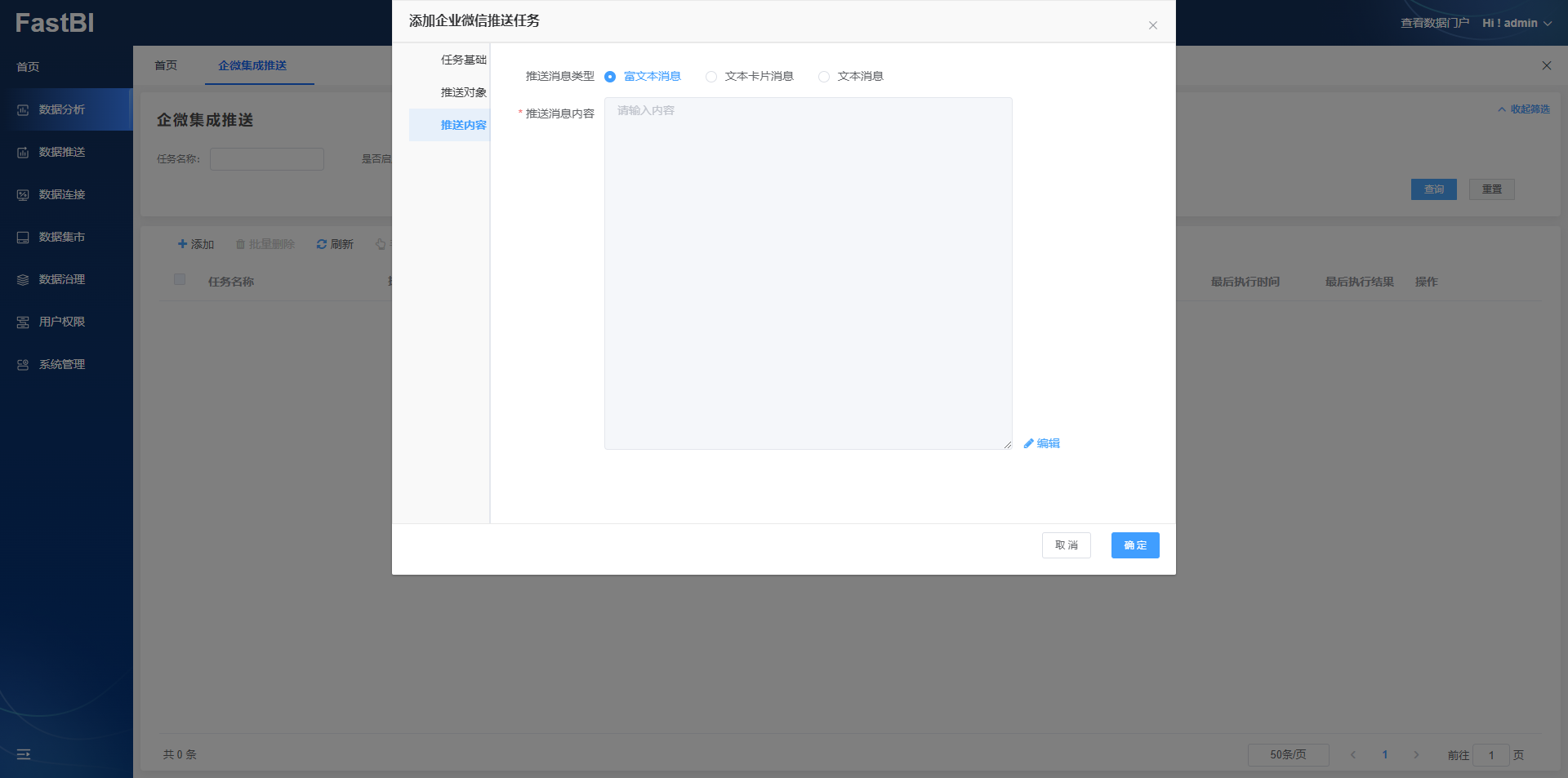Viewport: 1568px width, 778px height.
Task: Open the Hi! admin user dropdown
Action: click(1517, 23)
